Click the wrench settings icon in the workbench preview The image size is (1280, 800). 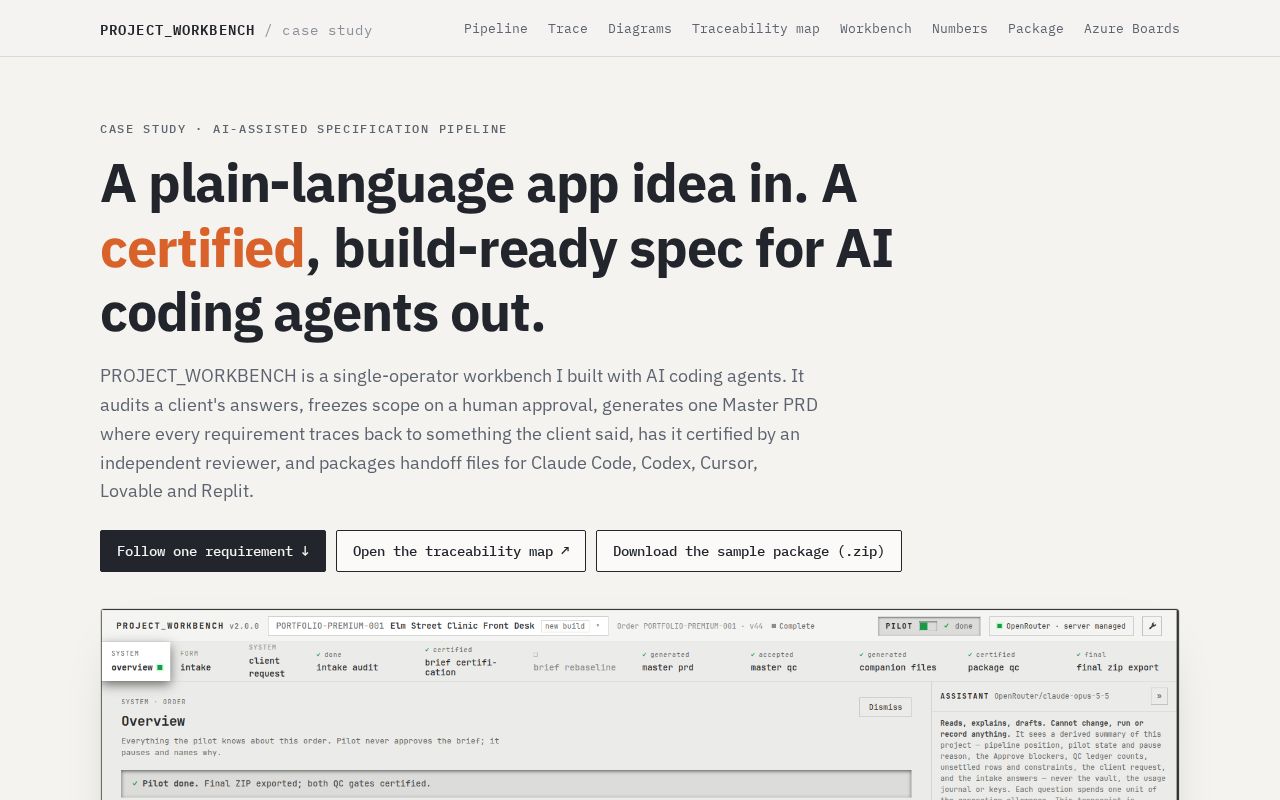[x=1152, y=626]
